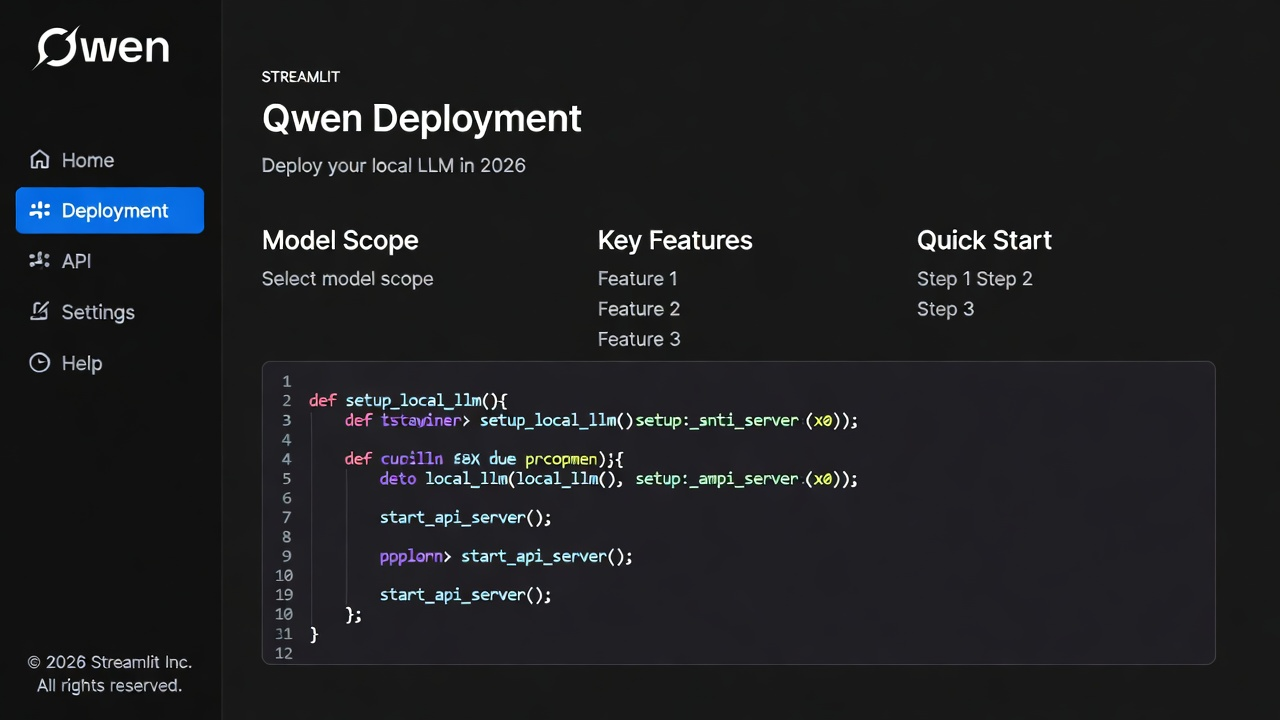The image size is (1280, 720).
Task: Click the Quick Start heading
Action: click(x=984, y=240)
